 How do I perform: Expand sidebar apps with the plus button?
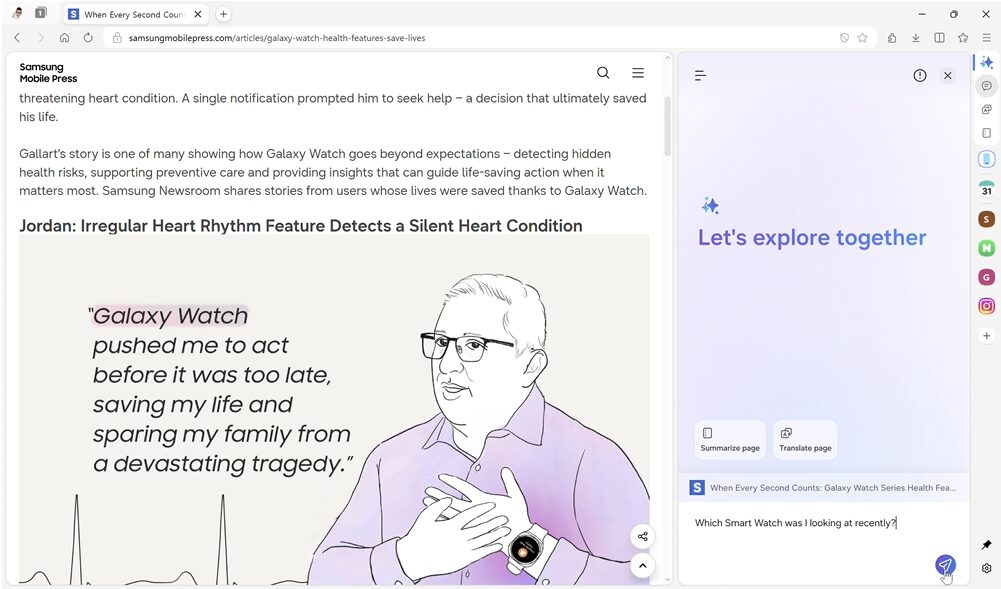coord(986,335)
